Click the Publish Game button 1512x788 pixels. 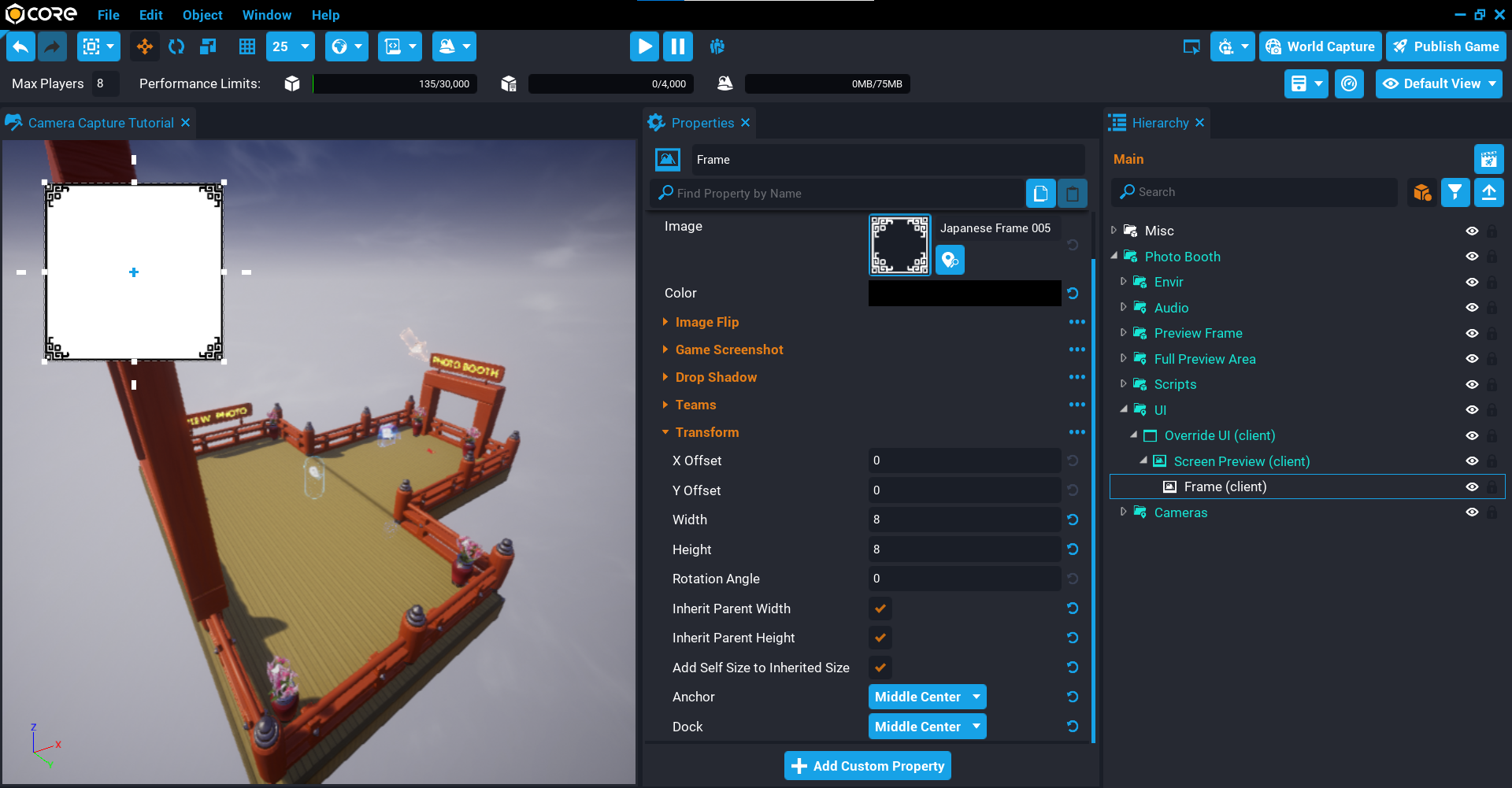[x=1446, y=46]
